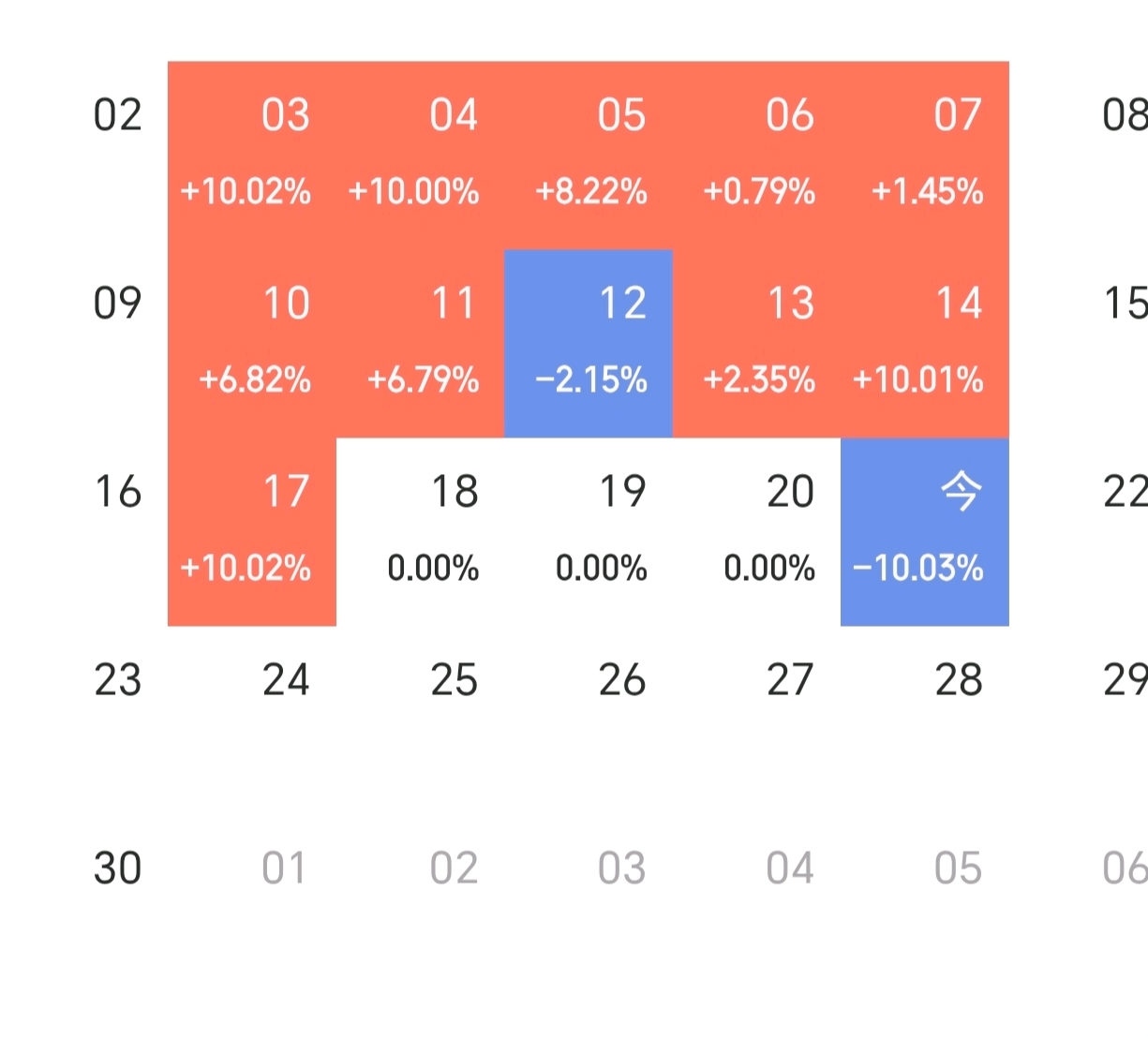Open day 05 with +8.22% gain
The width and height of the screenshot is (1148, 1039).
tap(589, 155)
